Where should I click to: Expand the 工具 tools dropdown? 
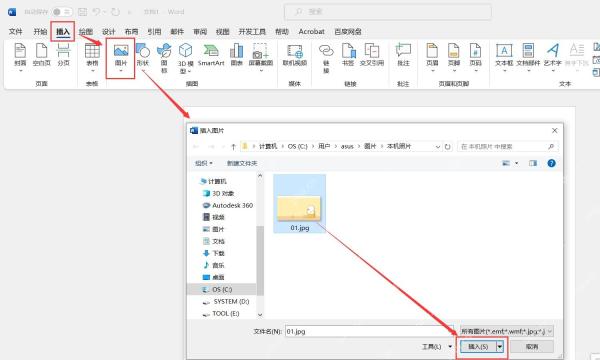pyautogui.click(x=437, y=347)
